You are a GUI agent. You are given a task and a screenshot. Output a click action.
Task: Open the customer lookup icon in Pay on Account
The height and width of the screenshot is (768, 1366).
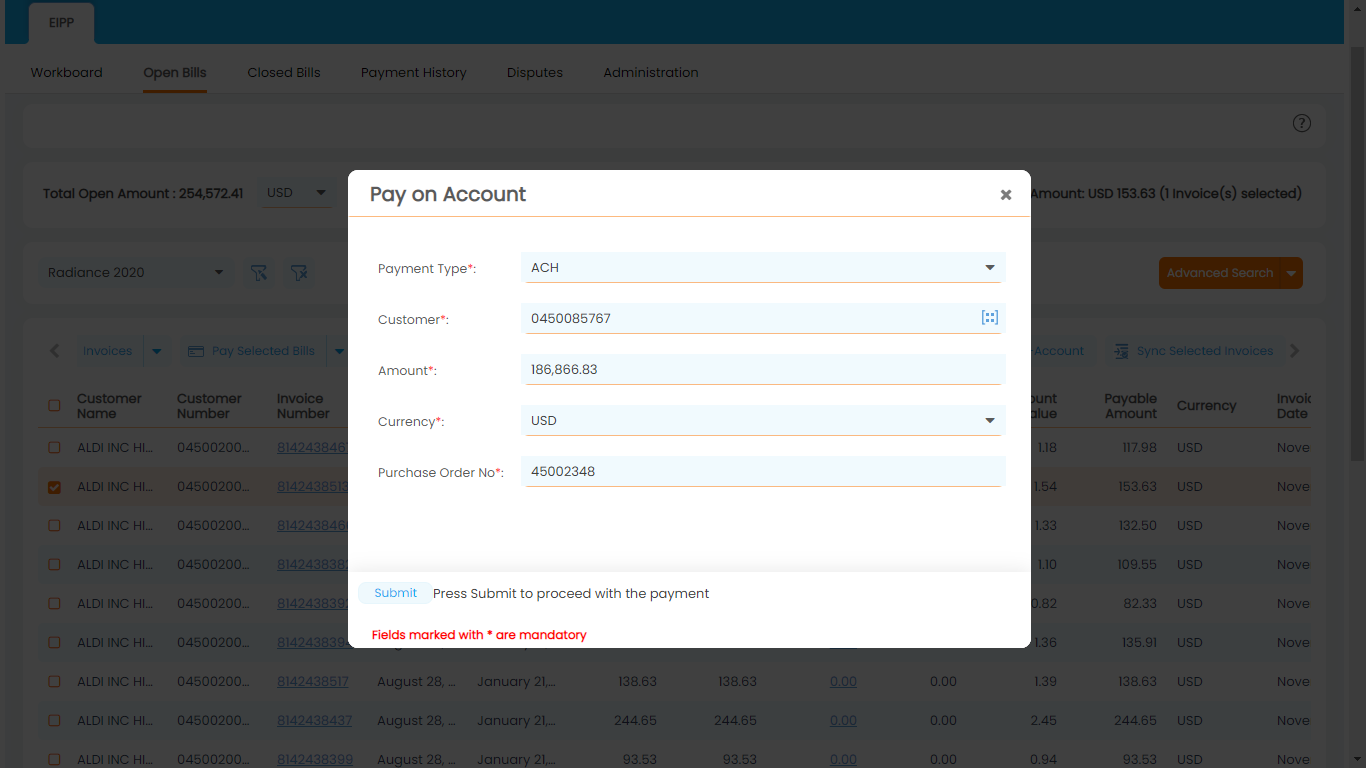pyautogui.click(x=989, y=317)
